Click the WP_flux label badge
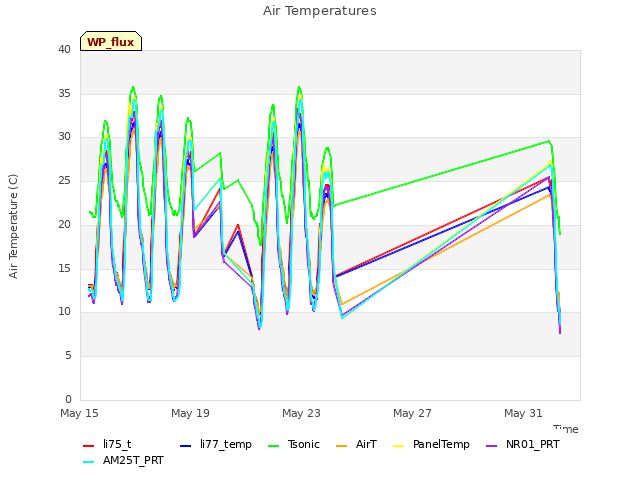The height and width of the screenshot is (480, 640). pyautogui.click(x=111, y=41)
